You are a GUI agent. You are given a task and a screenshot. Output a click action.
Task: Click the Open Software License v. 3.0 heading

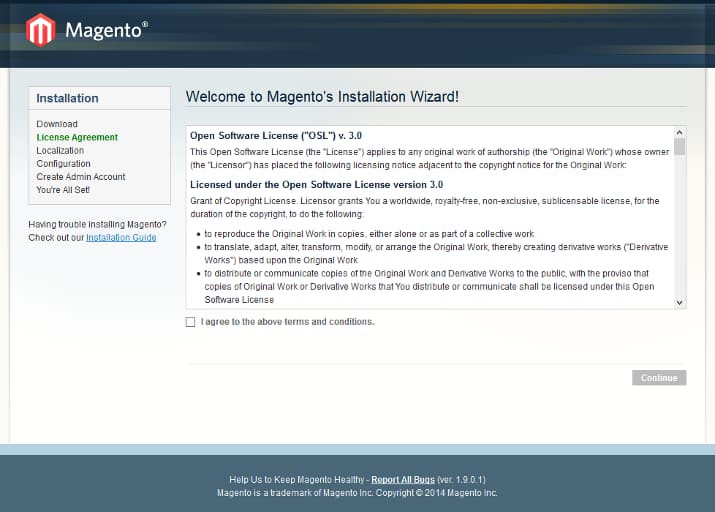coord(276,135)
